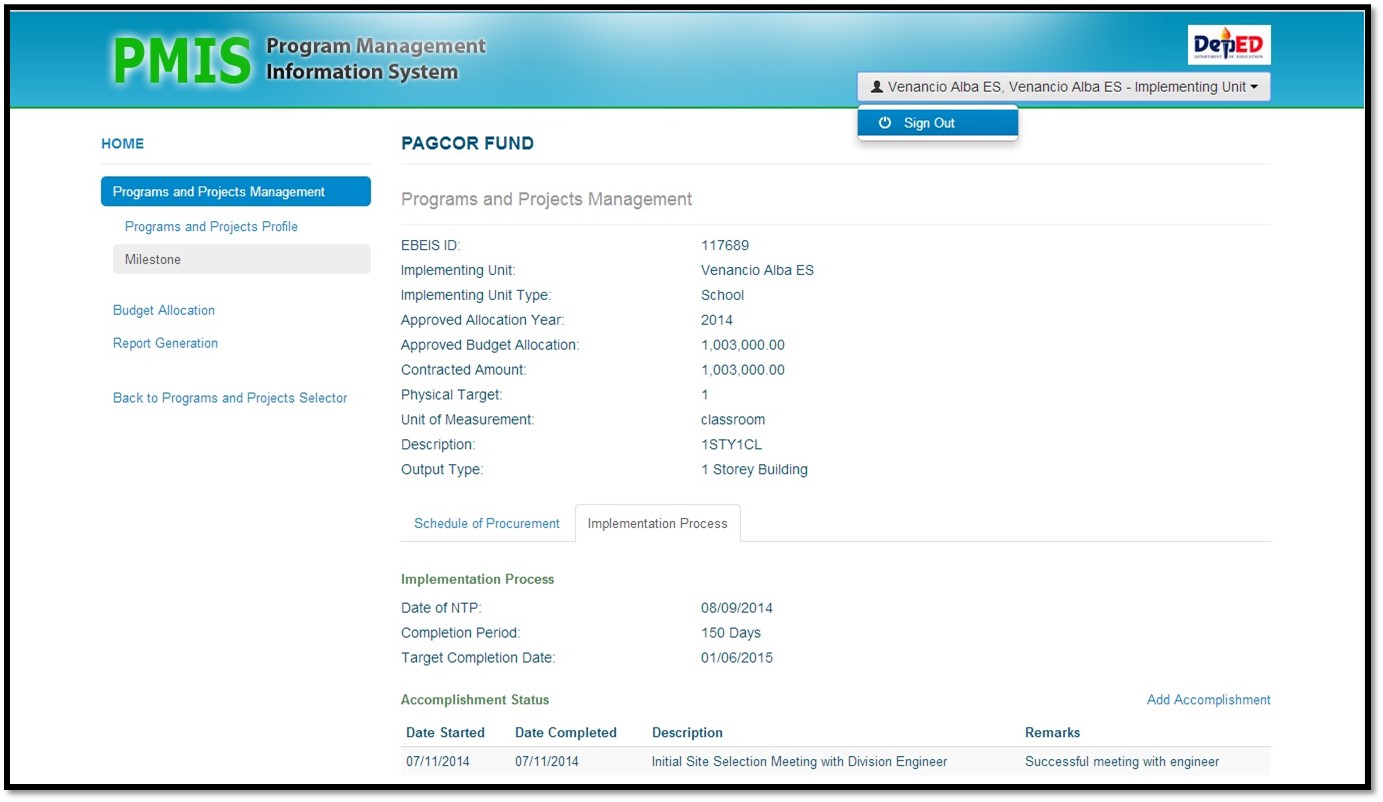Image resolution: width=1383 pixels, height=802 pixels.
Task: Select the Milestone sidebar item
Action: tap(242, 260)
